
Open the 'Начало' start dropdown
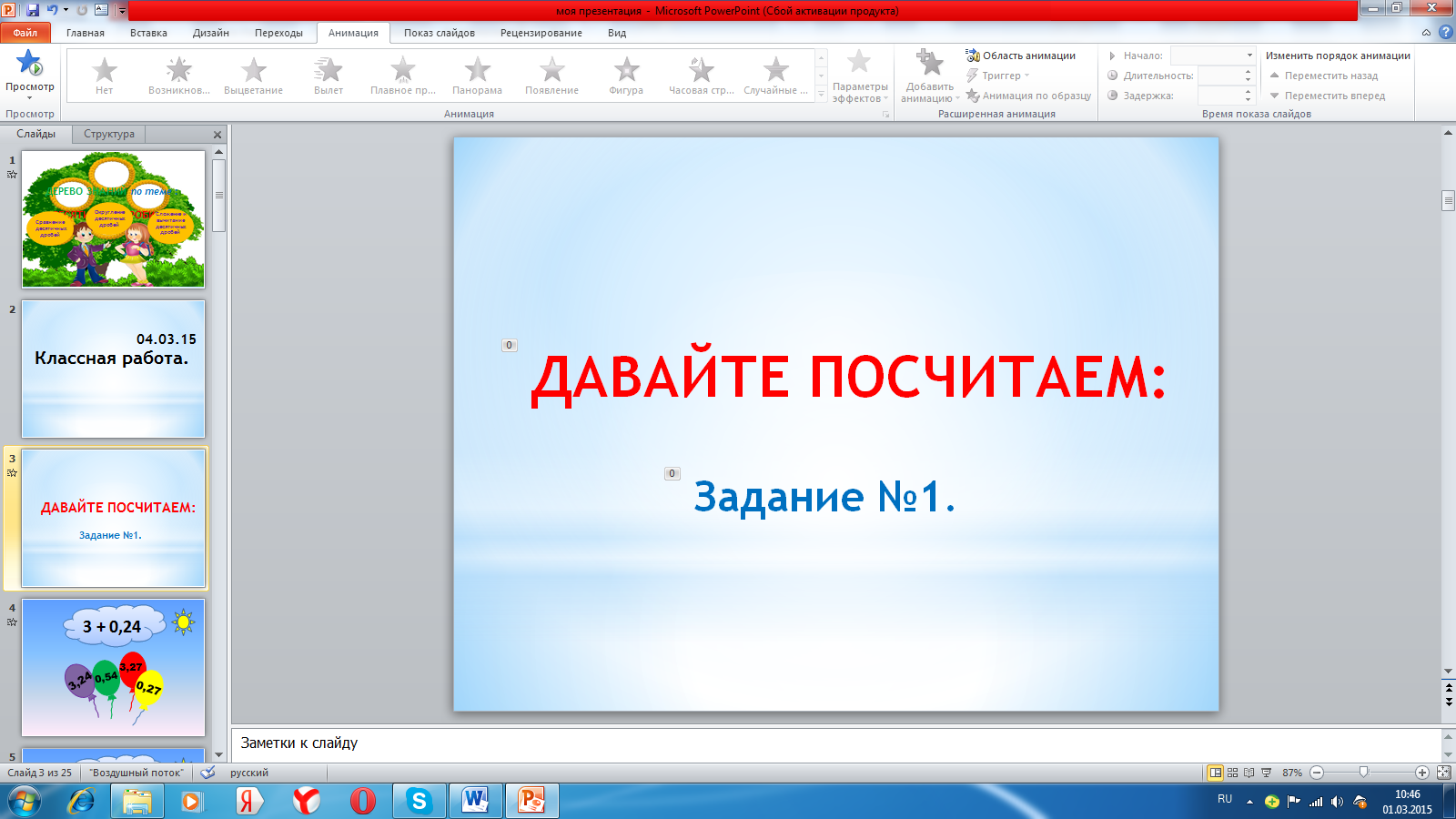[x=1250, y=56]
